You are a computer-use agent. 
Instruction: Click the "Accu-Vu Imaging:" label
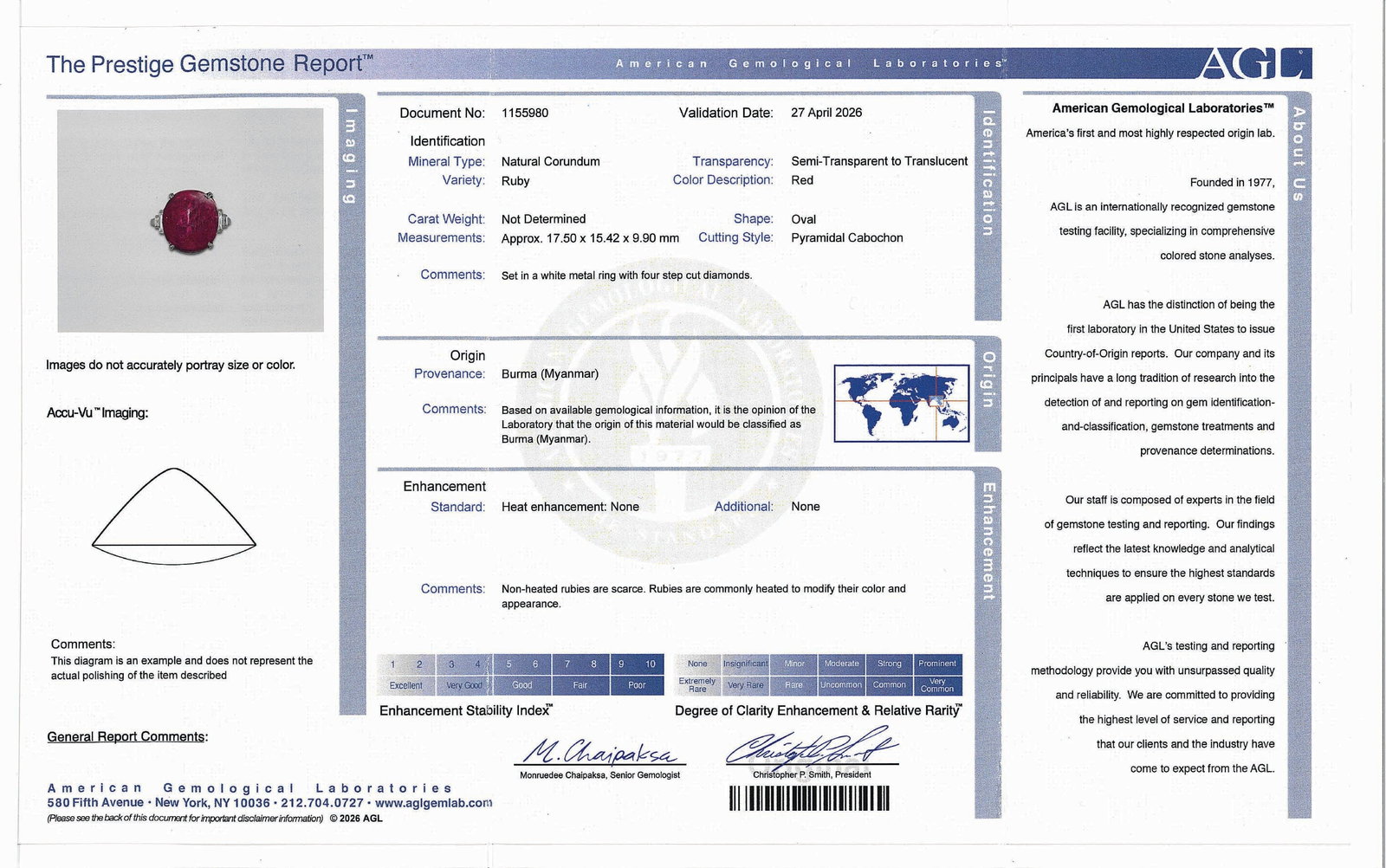tap(97, 413)
